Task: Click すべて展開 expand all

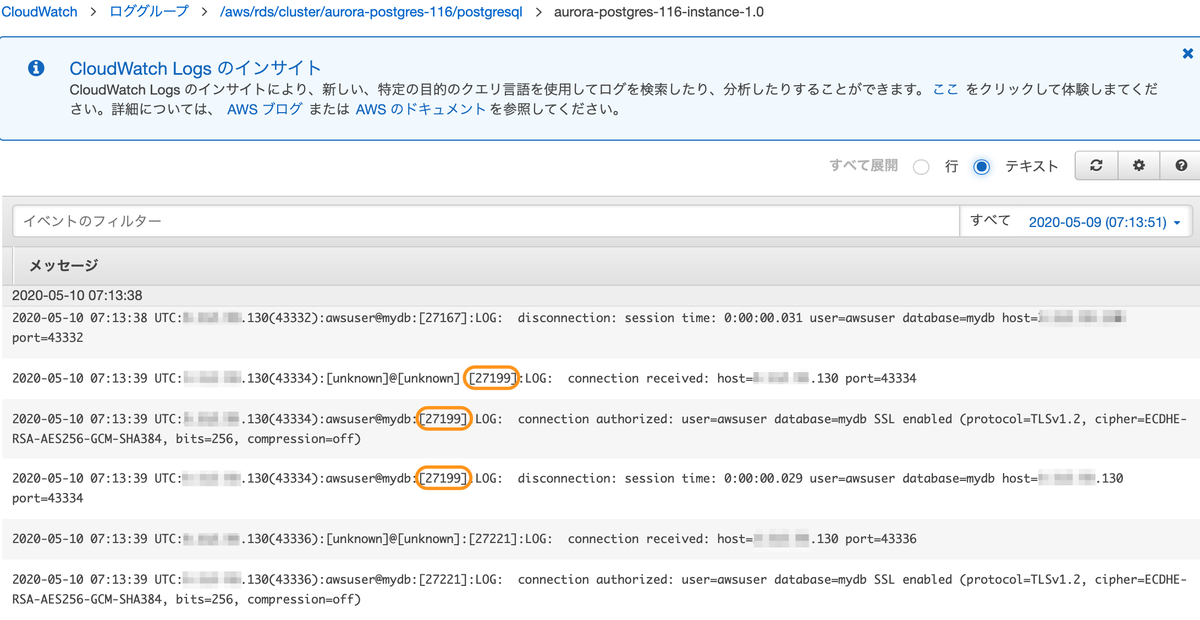Action: tap(863, 165)
